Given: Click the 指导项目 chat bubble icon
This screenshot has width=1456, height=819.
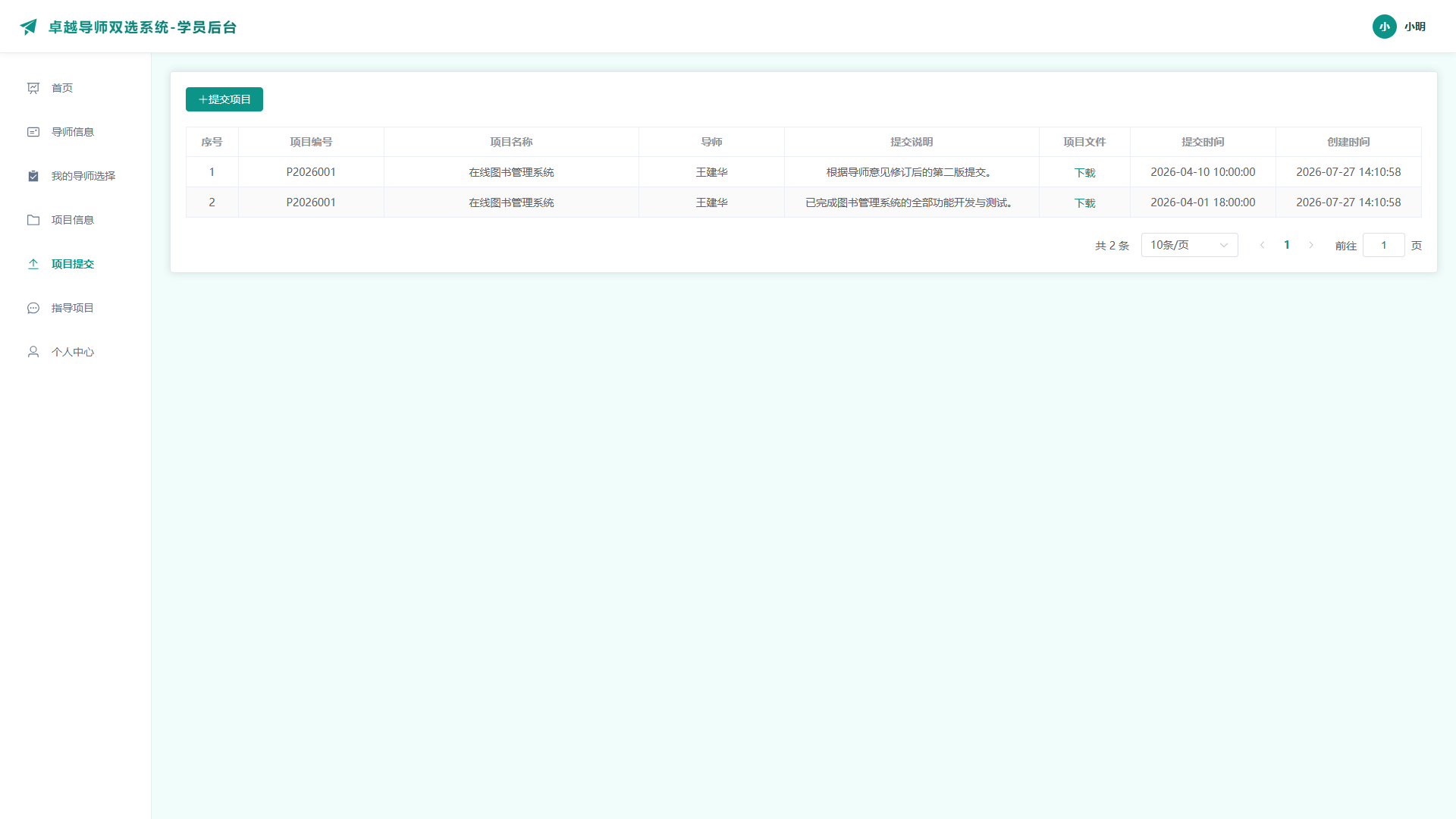Looking at the screenshot, I should click(x=33, y=308).
